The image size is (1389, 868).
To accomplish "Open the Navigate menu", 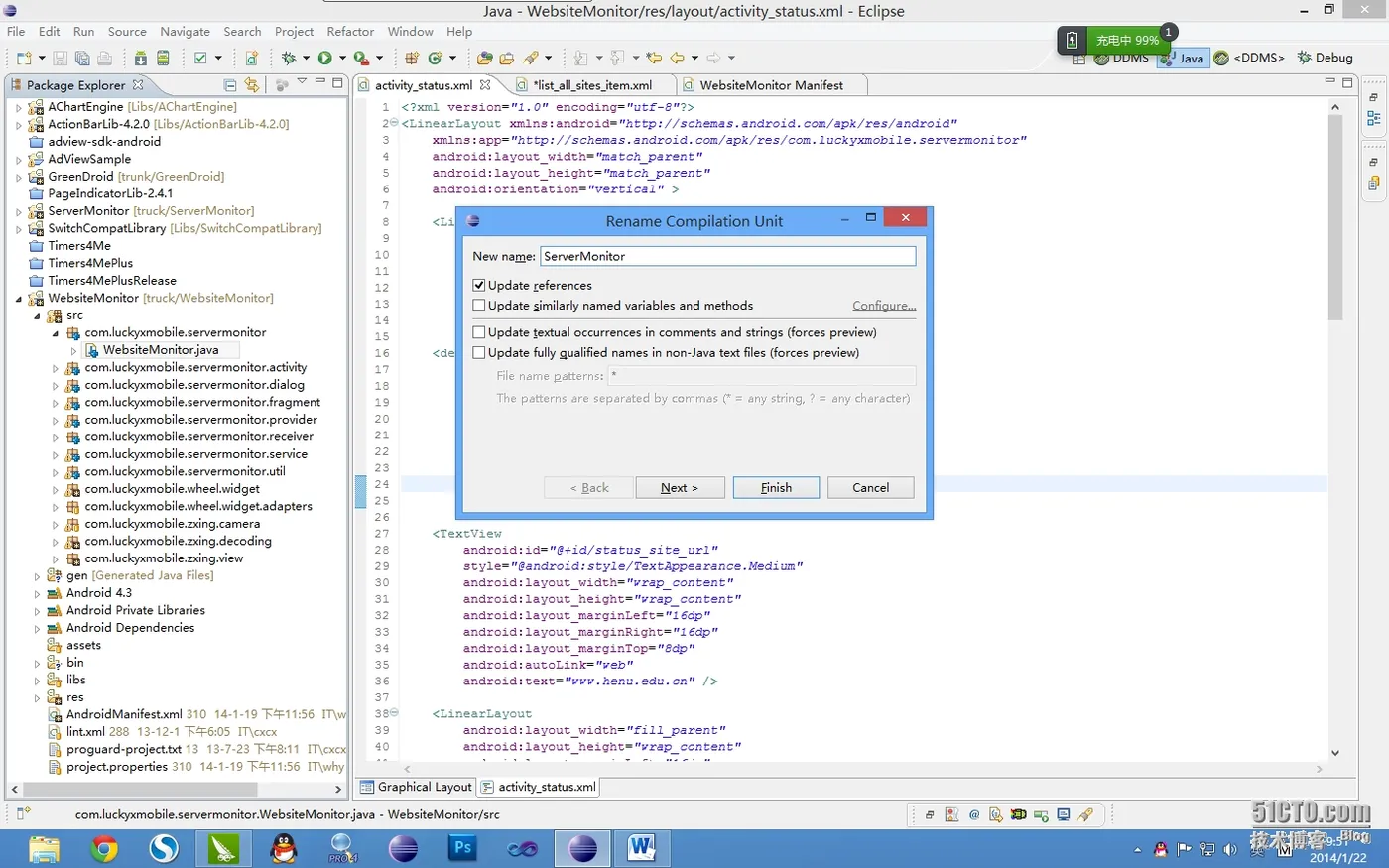I will point(185,32).
